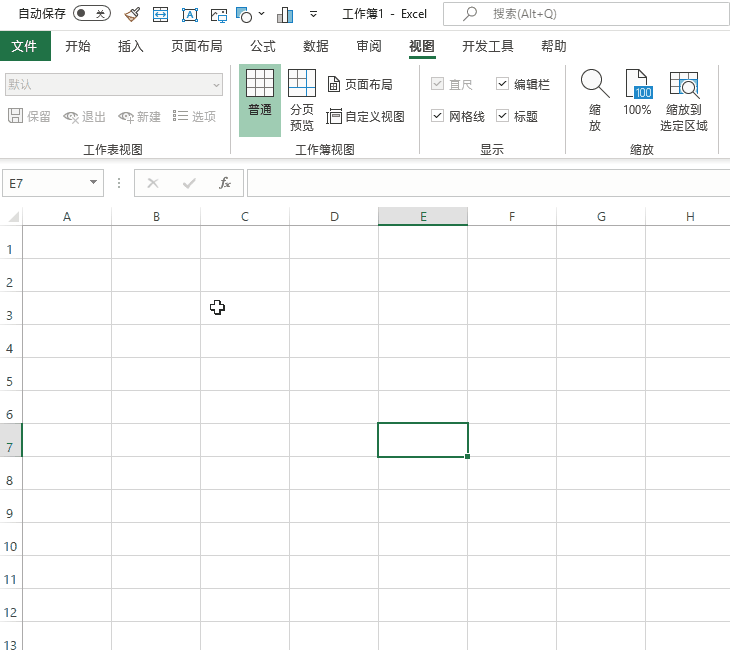Toggle the 网格线 gridlines checkbox
This screenshot has height=650, width=730.
click(438, 115)
